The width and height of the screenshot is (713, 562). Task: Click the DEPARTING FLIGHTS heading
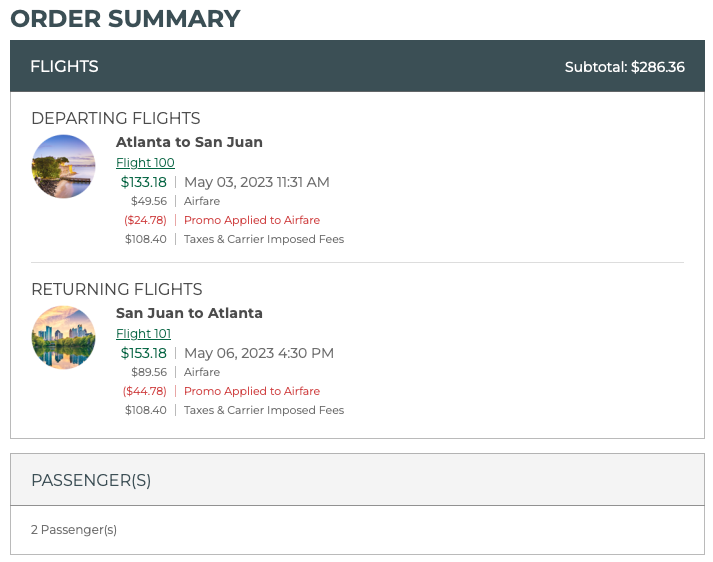click(115, 118)
